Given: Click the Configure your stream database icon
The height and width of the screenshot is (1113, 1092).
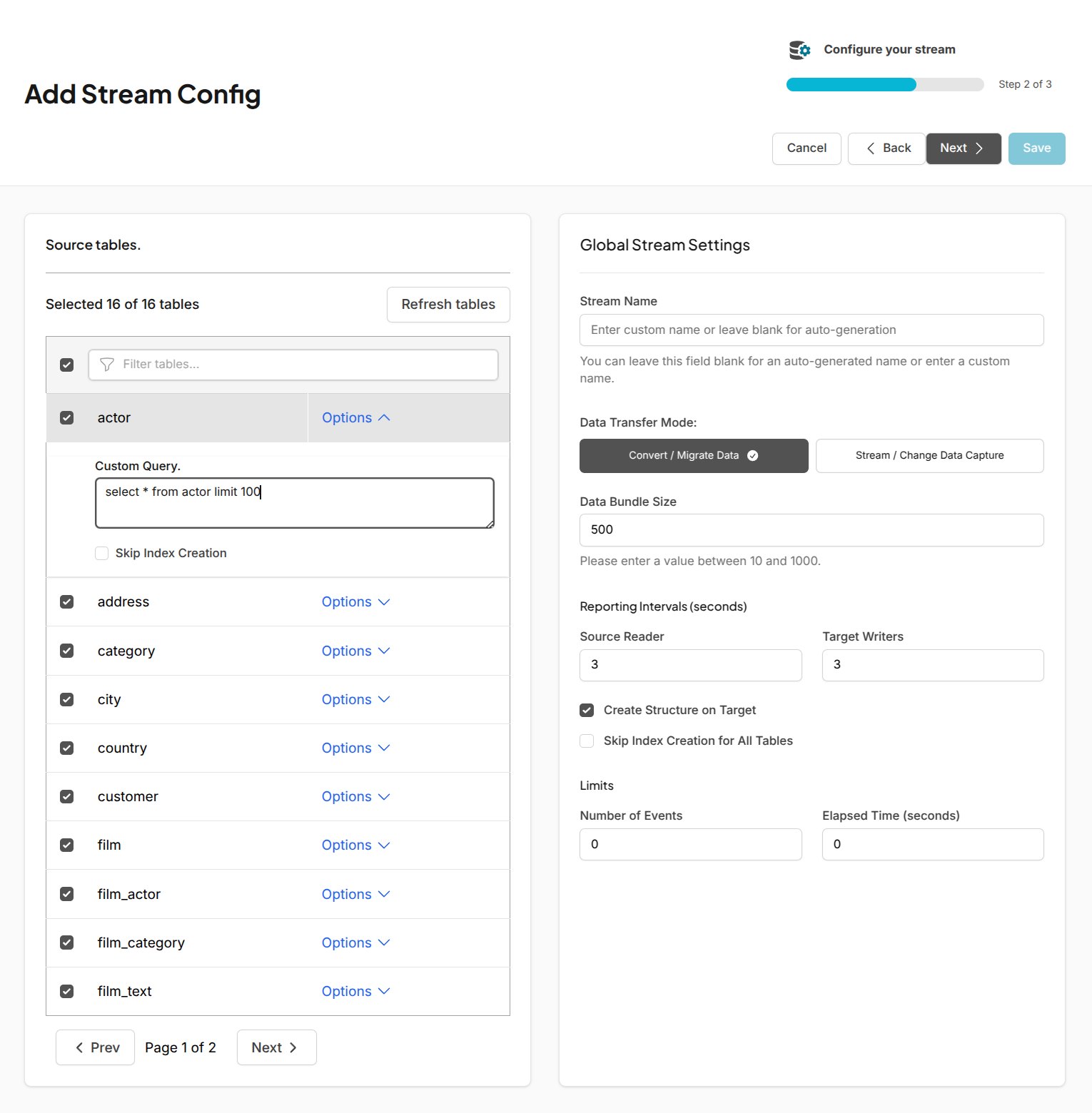Looking at the screenshot, I should [799, 49].
